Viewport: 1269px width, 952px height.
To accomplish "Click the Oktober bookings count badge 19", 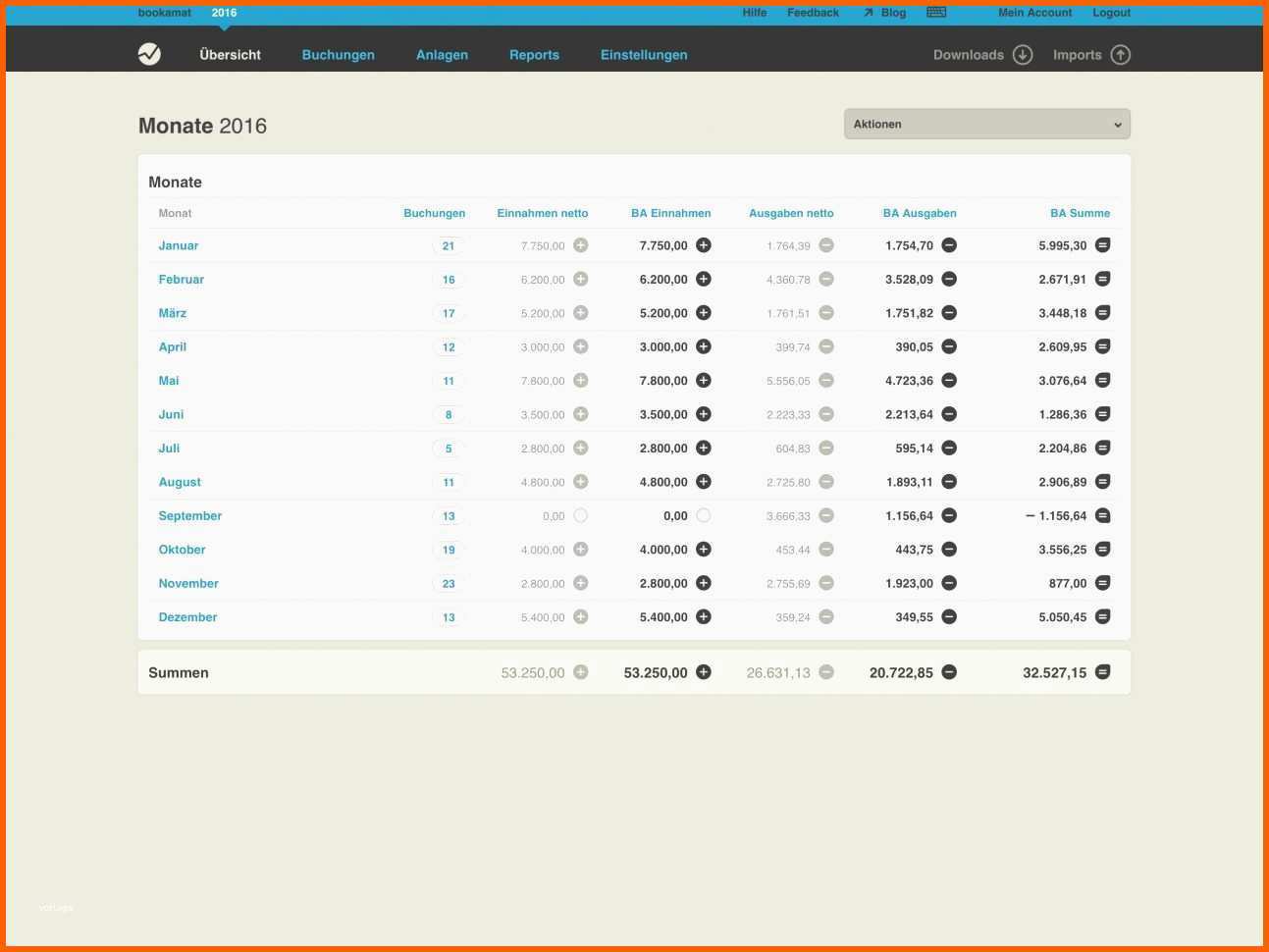I will (x=449, y=550).
